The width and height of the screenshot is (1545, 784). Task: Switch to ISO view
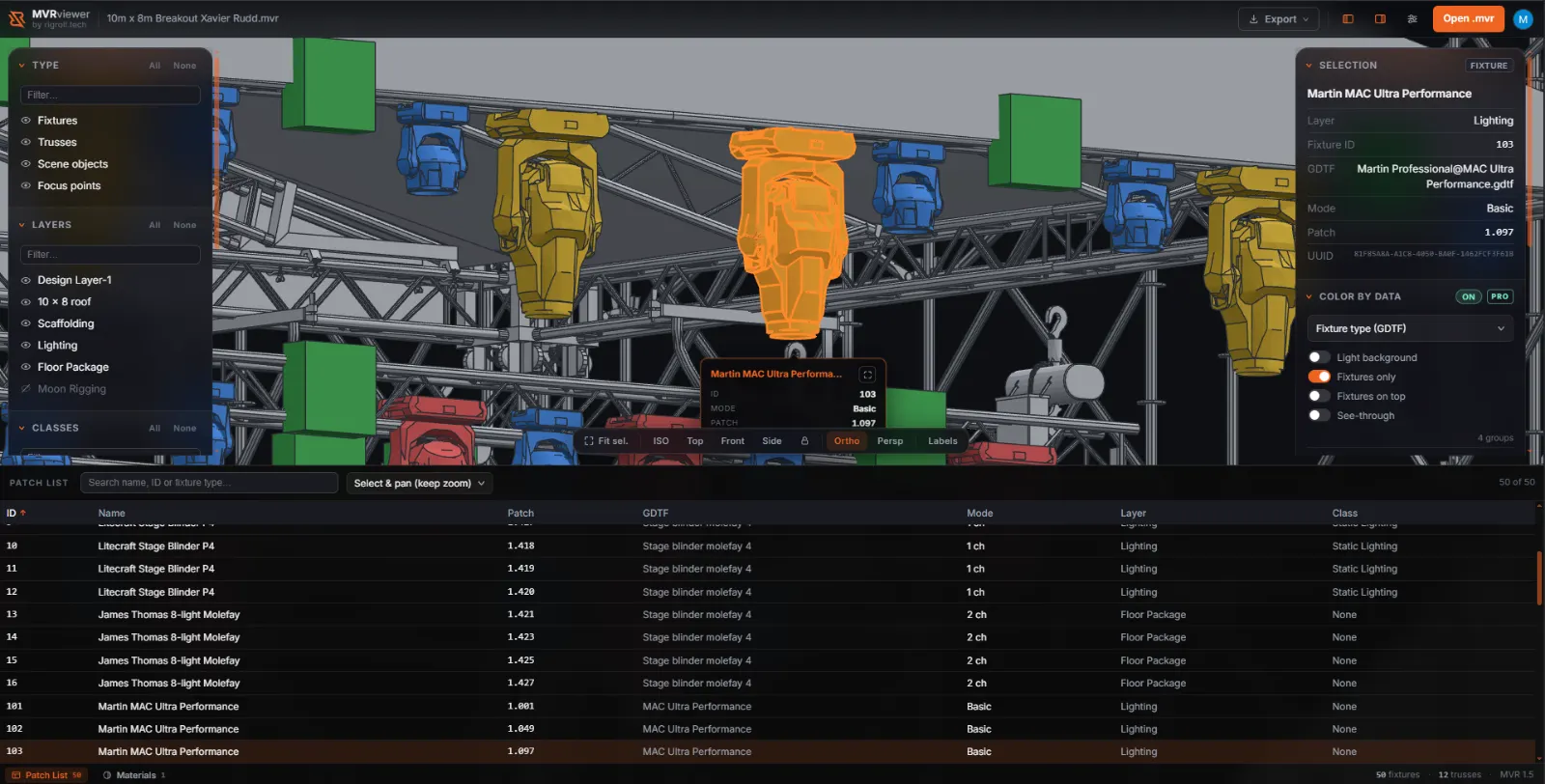click(660, 441)
